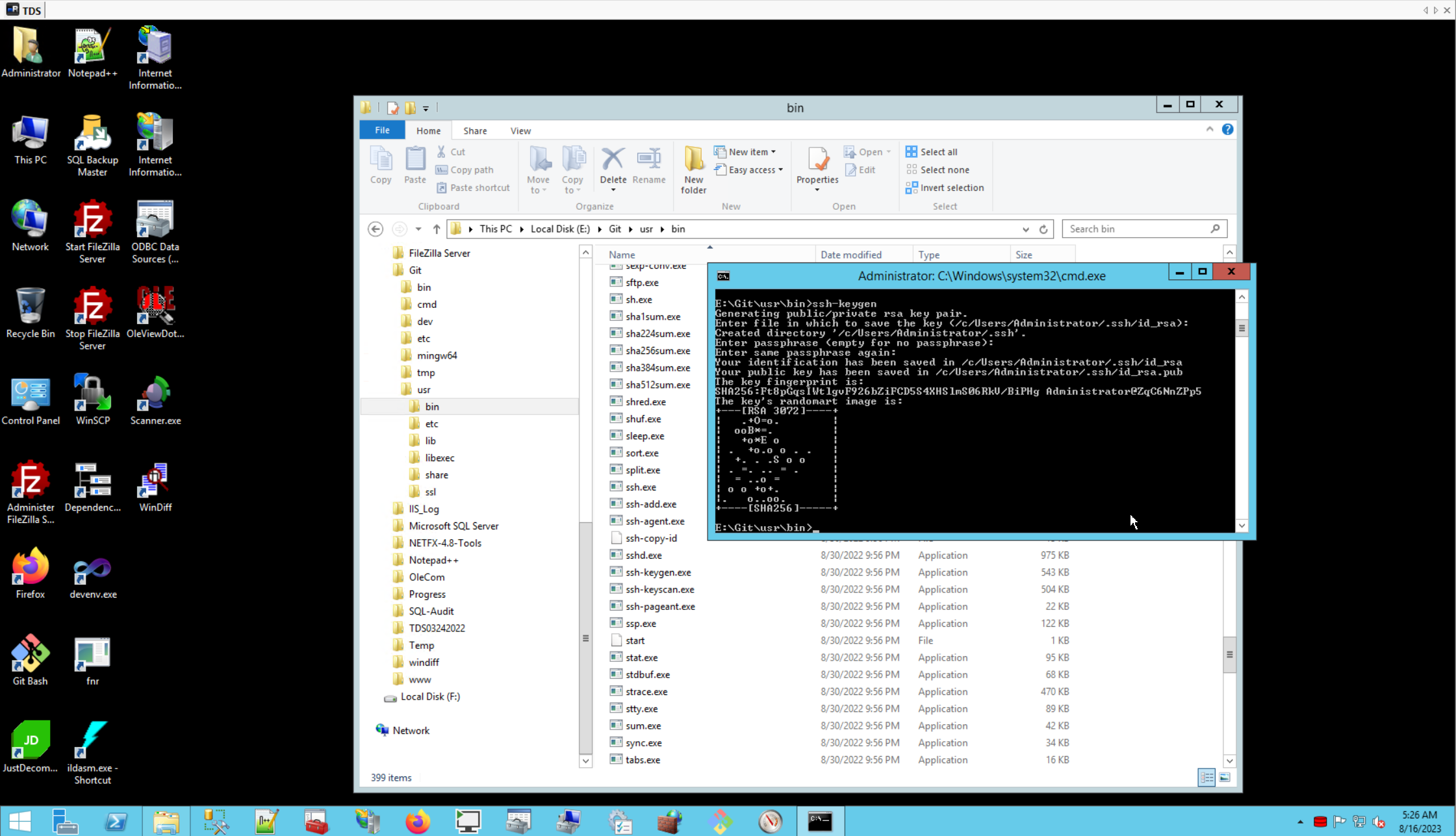The height and width of the screenshot is (836, 1456).
Task: Click Select all in ribbon
Action: (932, 152)
